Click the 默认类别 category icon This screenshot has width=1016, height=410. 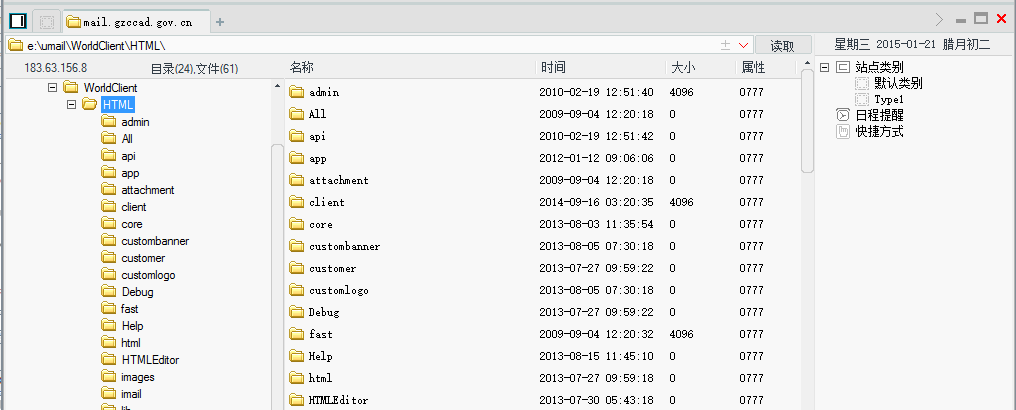862,83
